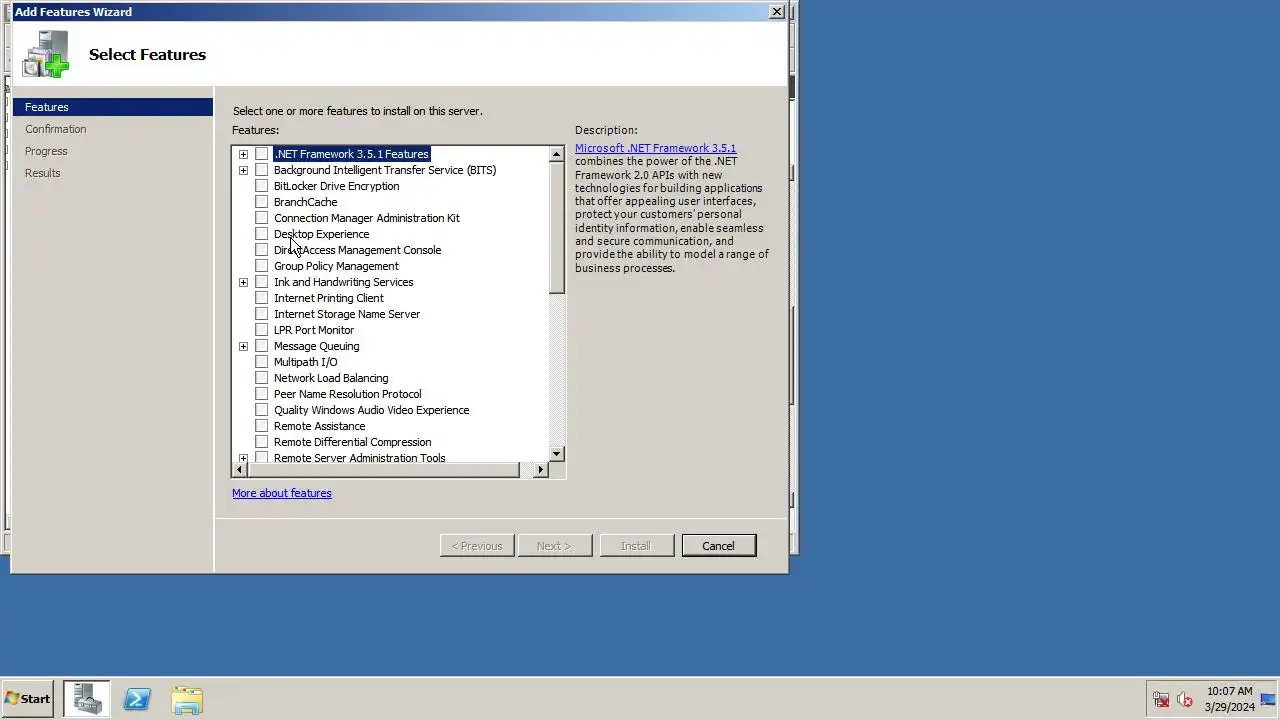Select Multipath I/O feature label
This screenshot has height=720, width=1280.
[x=305, y=362]
